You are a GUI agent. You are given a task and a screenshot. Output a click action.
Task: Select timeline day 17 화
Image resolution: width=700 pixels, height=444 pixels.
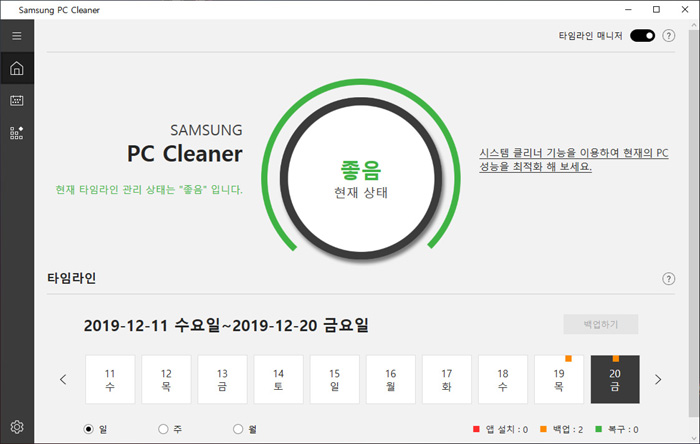[447, 379]
